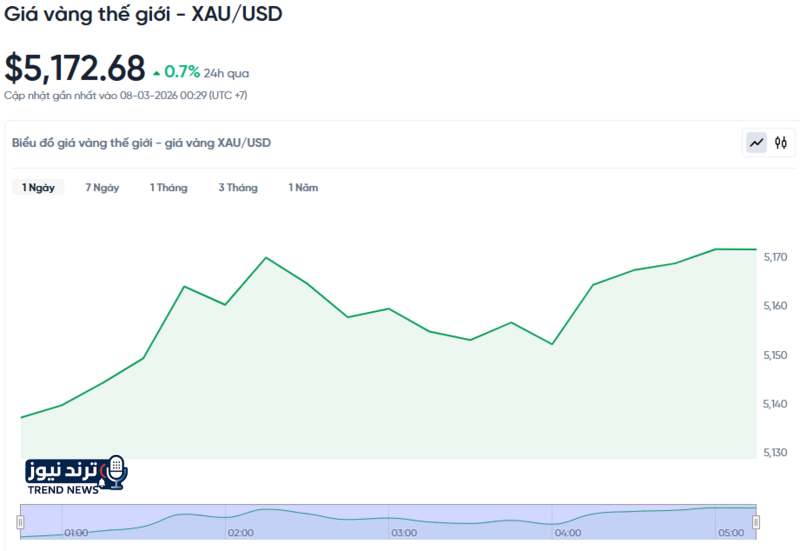Click the 5,170 y-axis label
800x551 pixels.
[775, 258]
